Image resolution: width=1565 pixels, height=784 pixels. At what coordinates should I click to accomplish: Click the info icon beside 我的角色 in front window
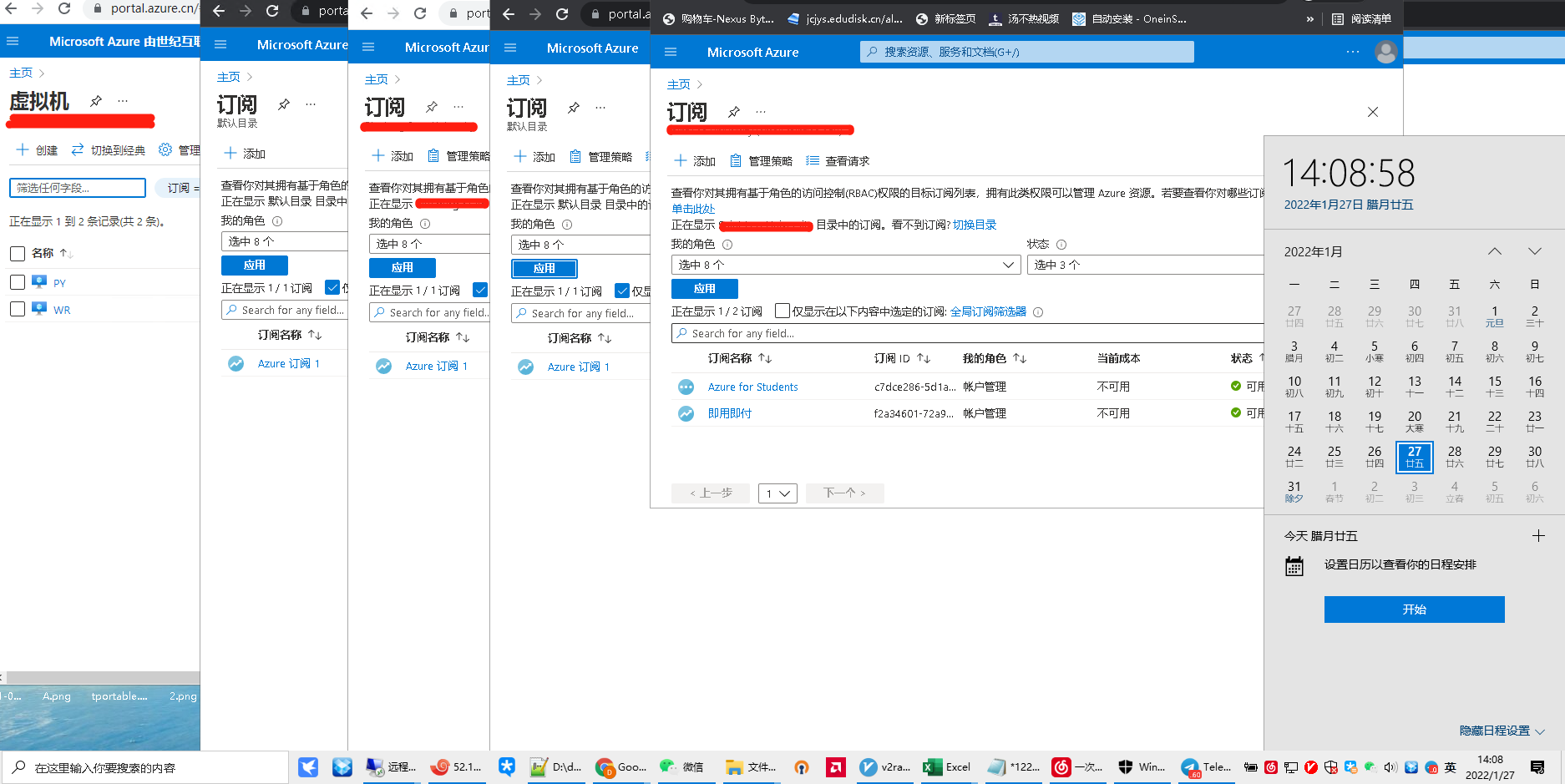pos(727,245)
